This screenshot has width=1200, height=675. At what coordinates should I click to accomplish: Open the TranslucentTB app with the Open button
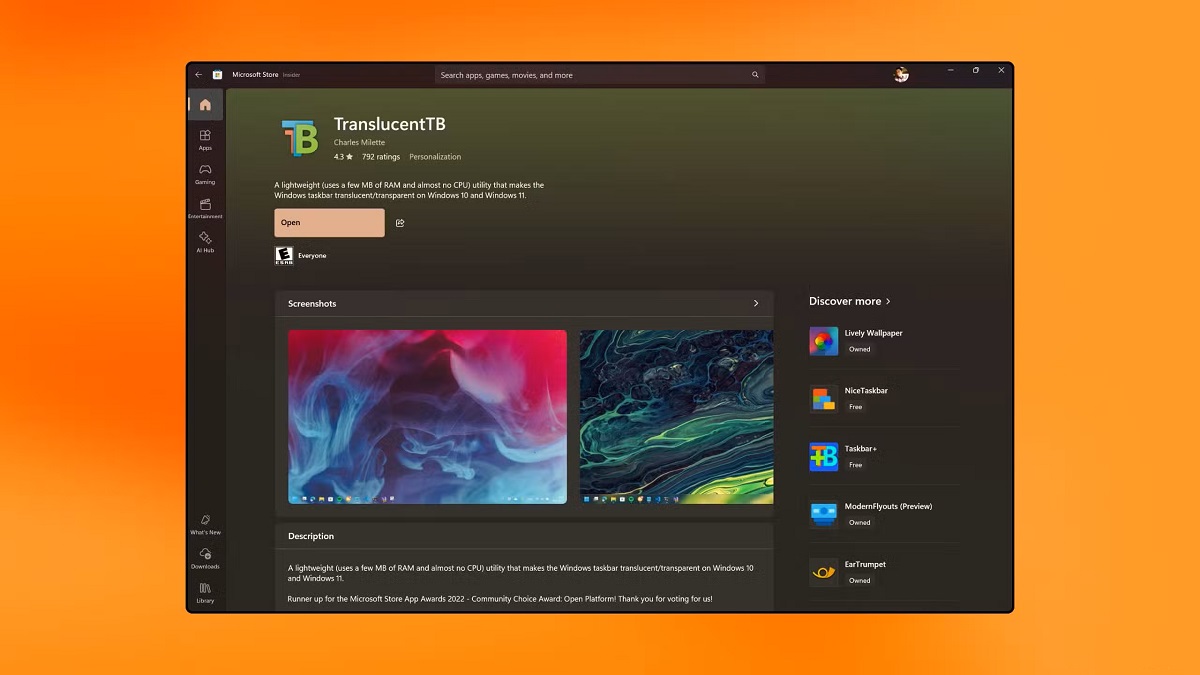point(329,222)
